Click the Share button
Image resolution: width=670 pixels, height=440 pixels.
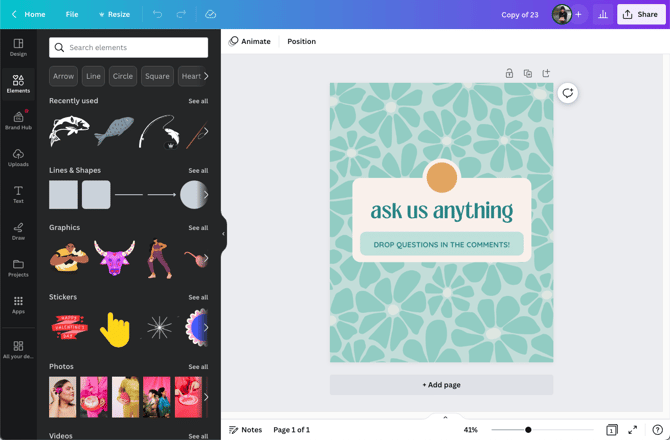pyautogui.click(x=641, y=14)
